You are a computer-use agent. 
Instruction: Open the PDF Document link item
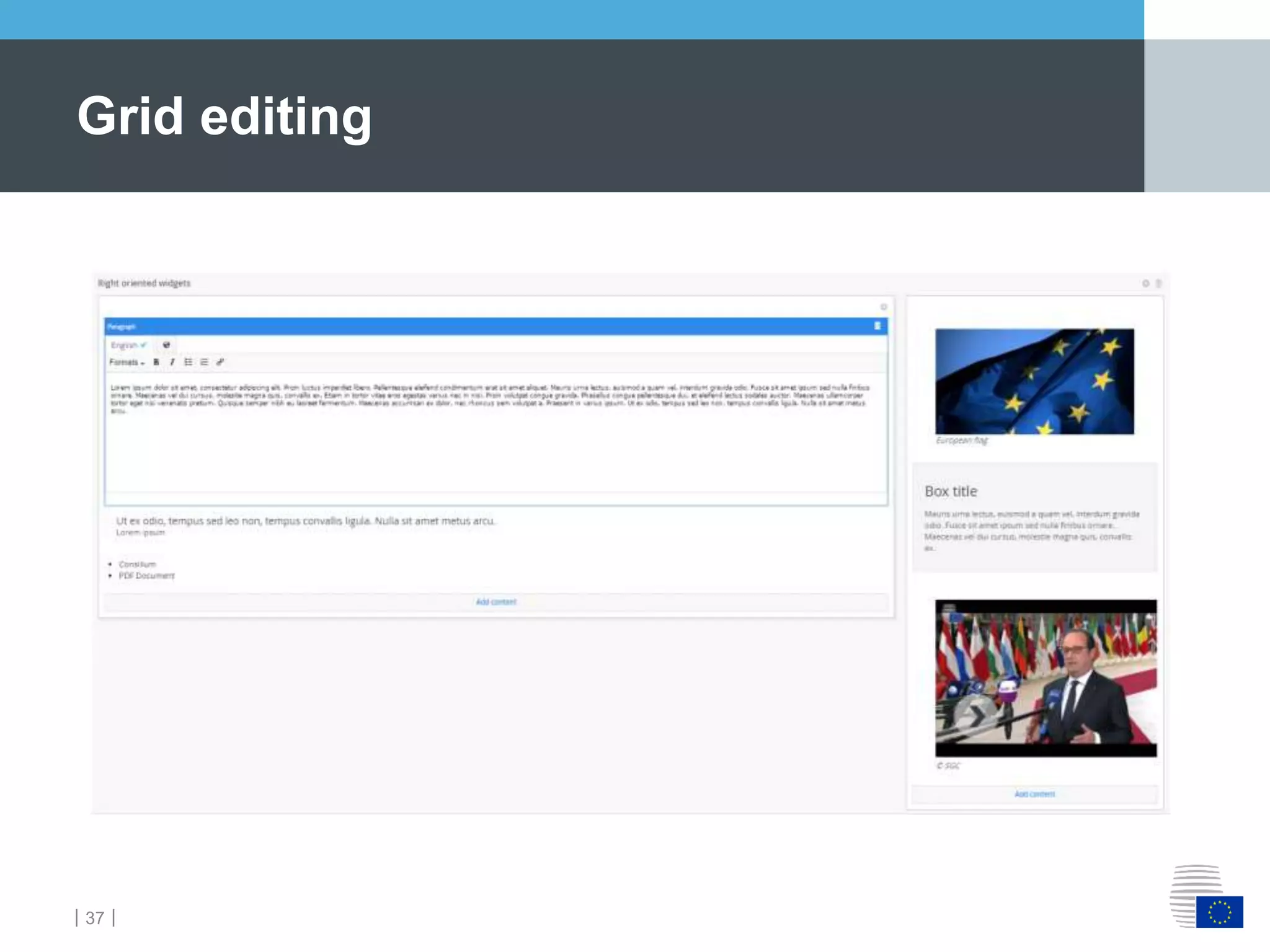[146, 576]
